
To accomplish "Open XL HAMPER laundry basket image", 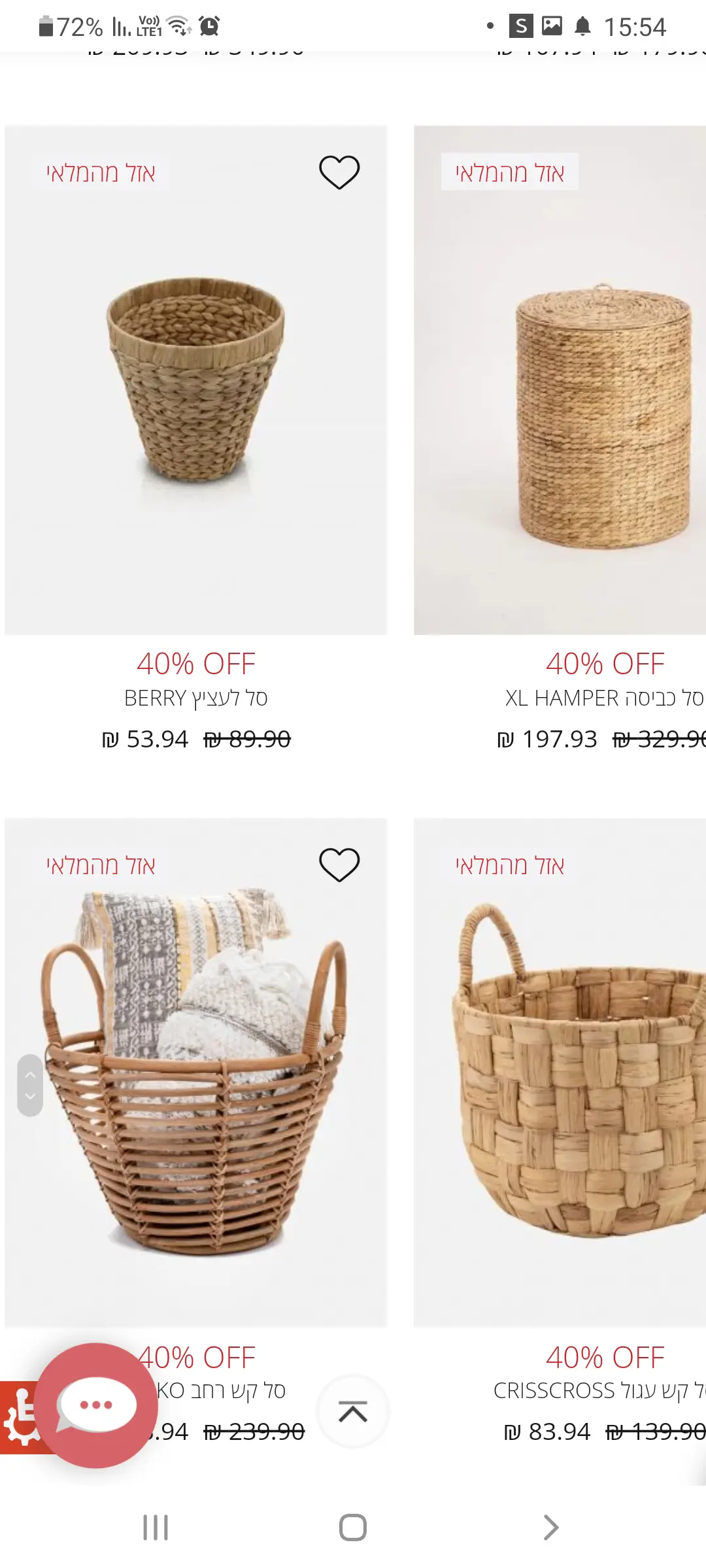I will click(x=560, y=380).
